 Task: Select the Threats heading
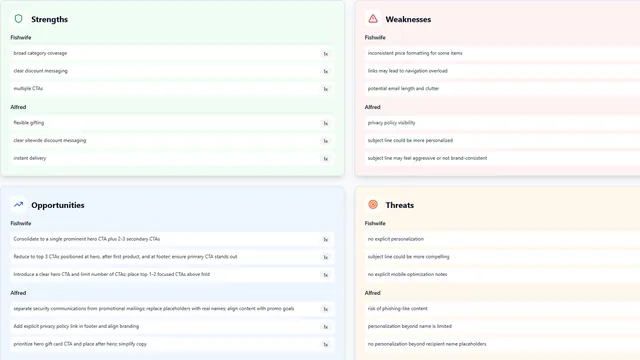[400, 205]
